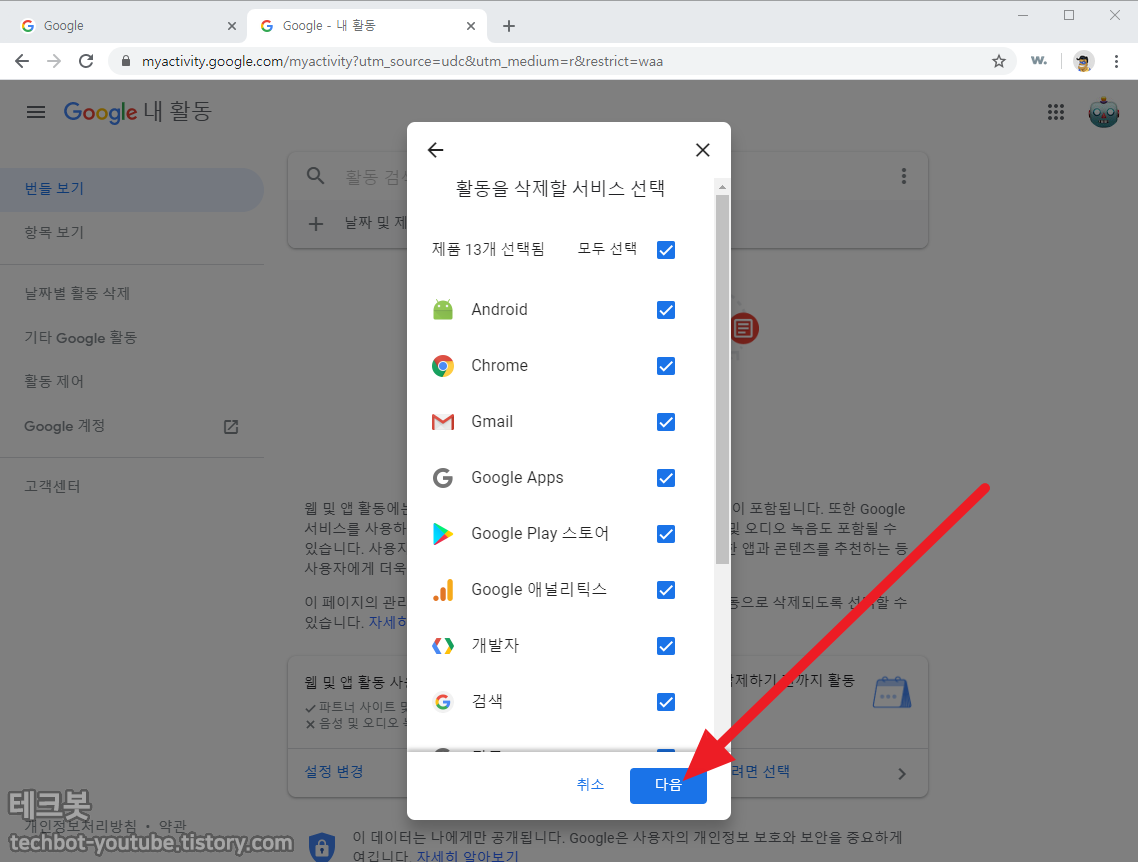Expand the chevron in the auto-delete card
The image size is (1138, 862).
(x=901, y=774)
